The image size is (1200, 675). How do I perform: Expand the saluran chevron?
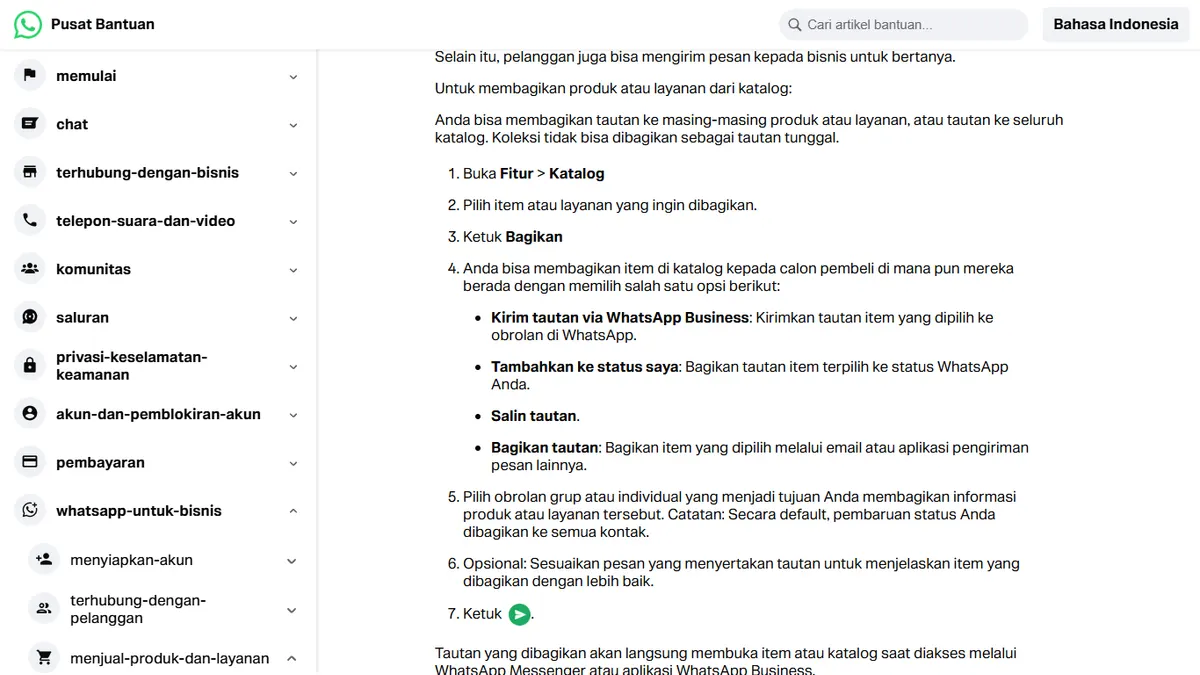(293, 318)
